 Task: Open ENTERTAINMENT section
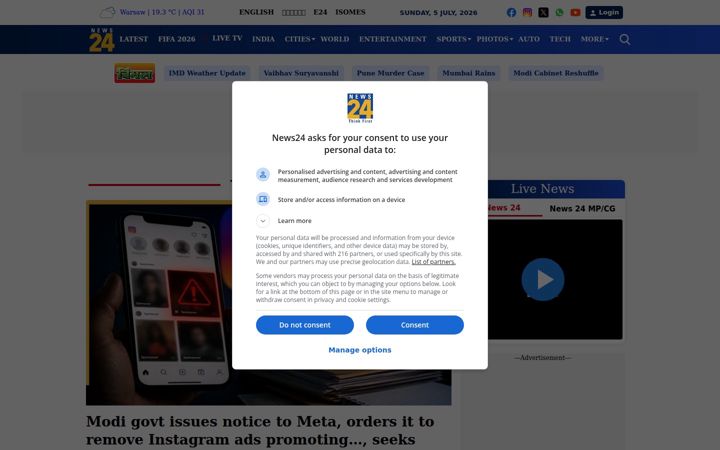[x=393, y=39]
